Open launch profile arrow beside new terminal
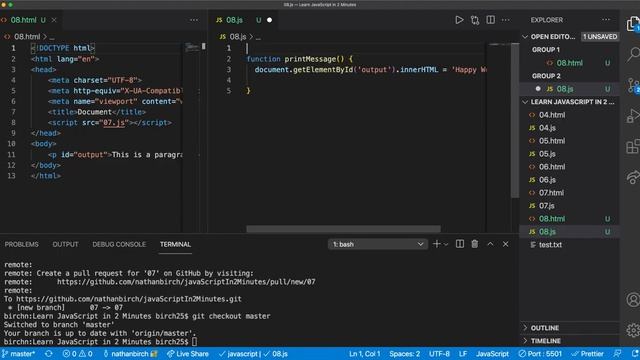 pos(446,244)
